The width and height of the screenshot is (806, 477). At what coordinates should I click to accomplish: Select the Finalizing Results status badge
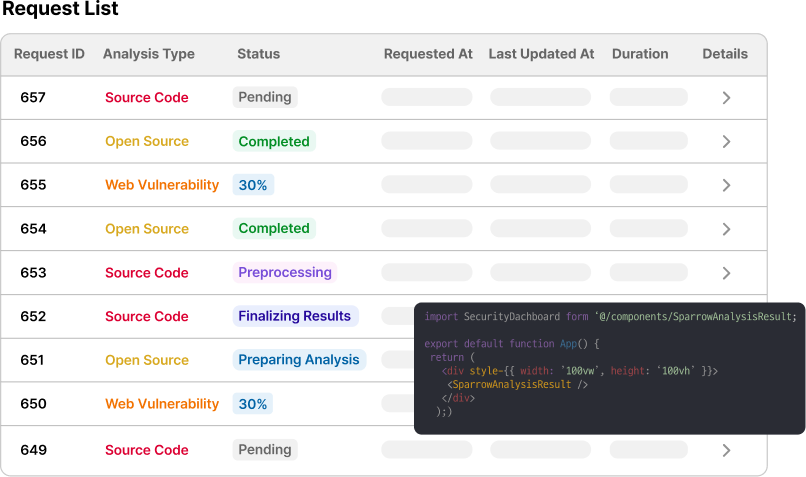(295, 316)
